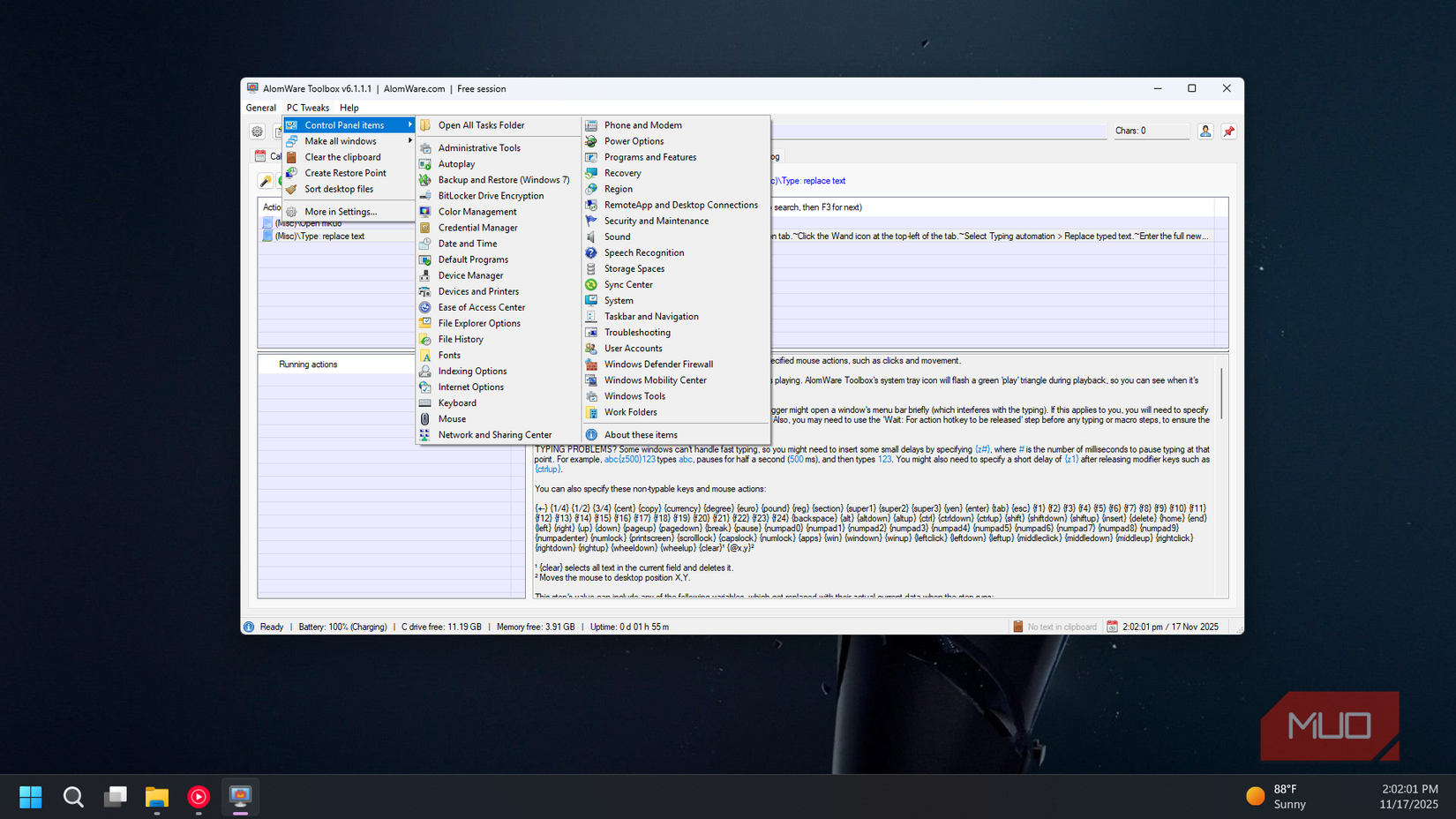Select the Speech Recognition item
The image size is (1456, 819).
click(644, 252)
